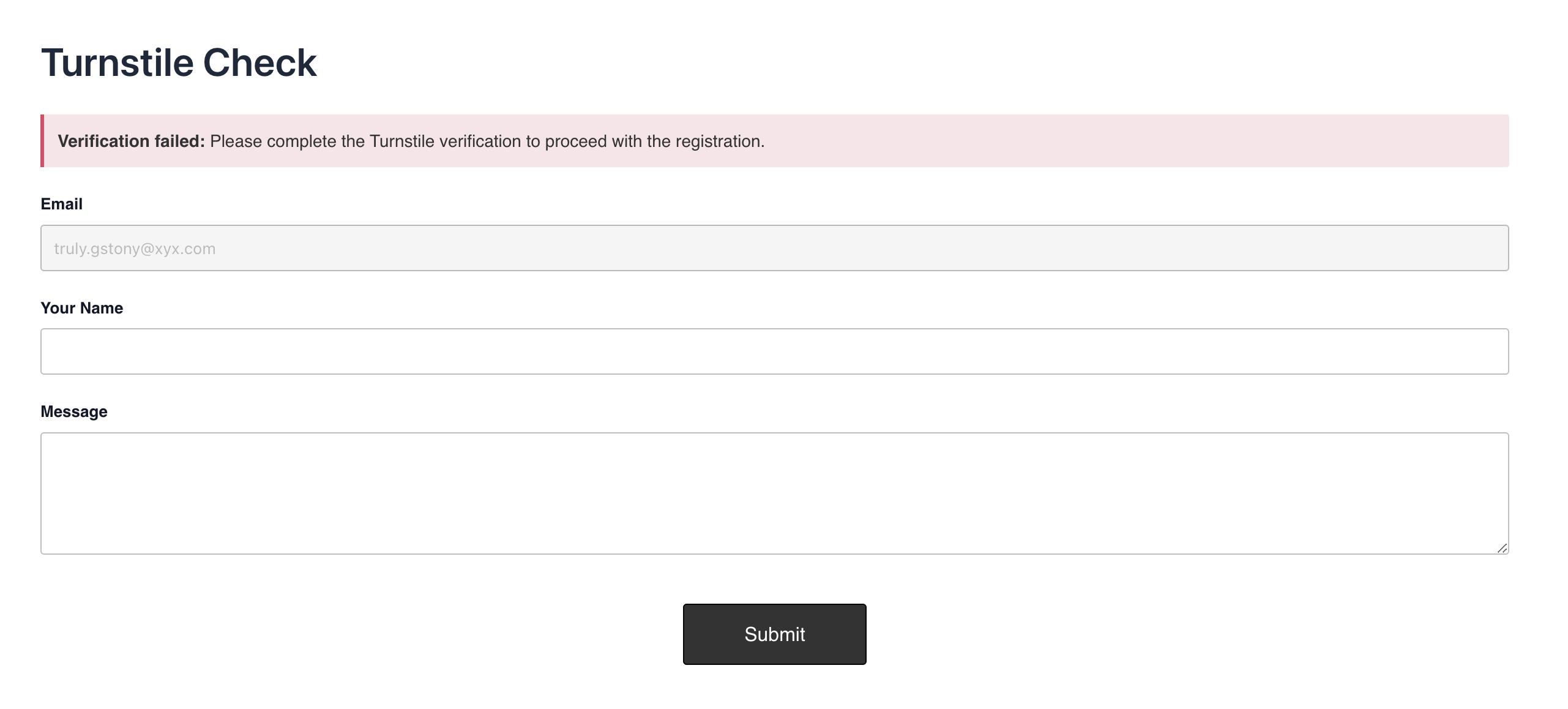1568x709 pixels.
Task: Click the Your Name label
Action: pyautogui.click(x=81, y=308)
